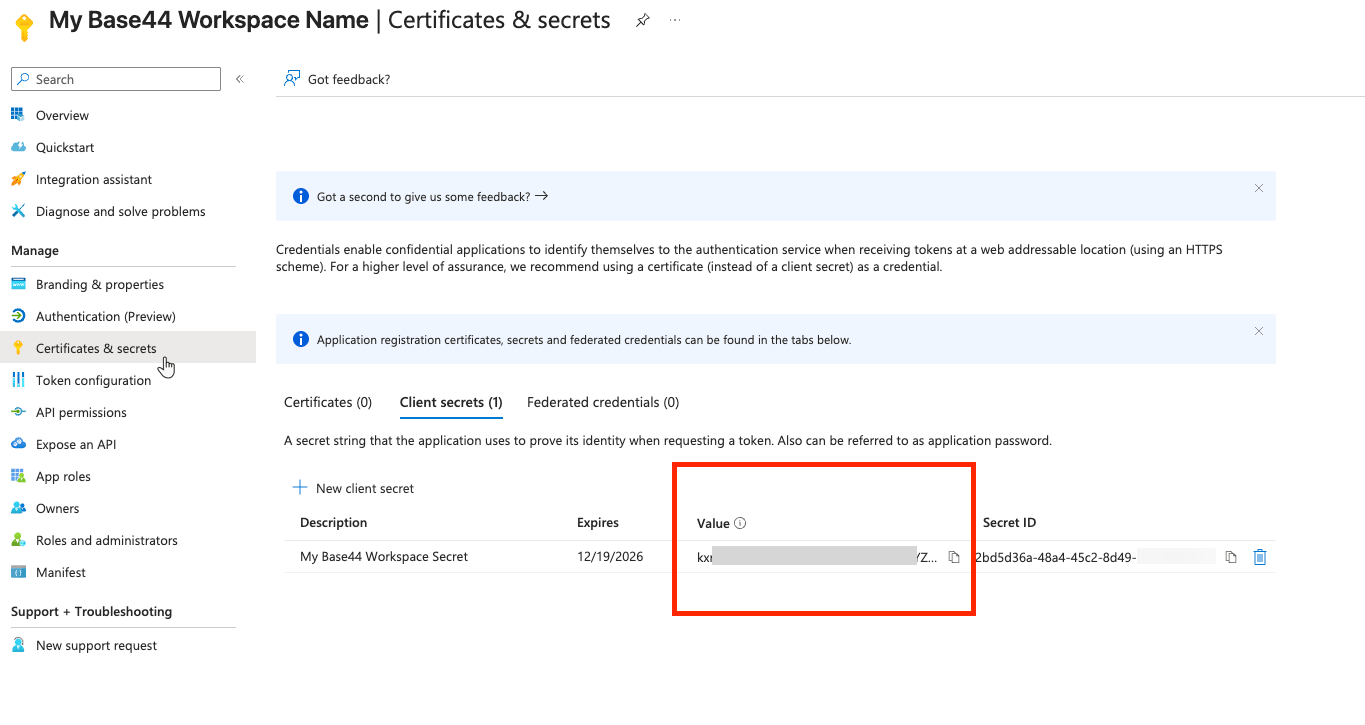The height and width of the screenshot is (725, 1365).
Task: Click the Got feedback person icon
Action: click(292, 78)
